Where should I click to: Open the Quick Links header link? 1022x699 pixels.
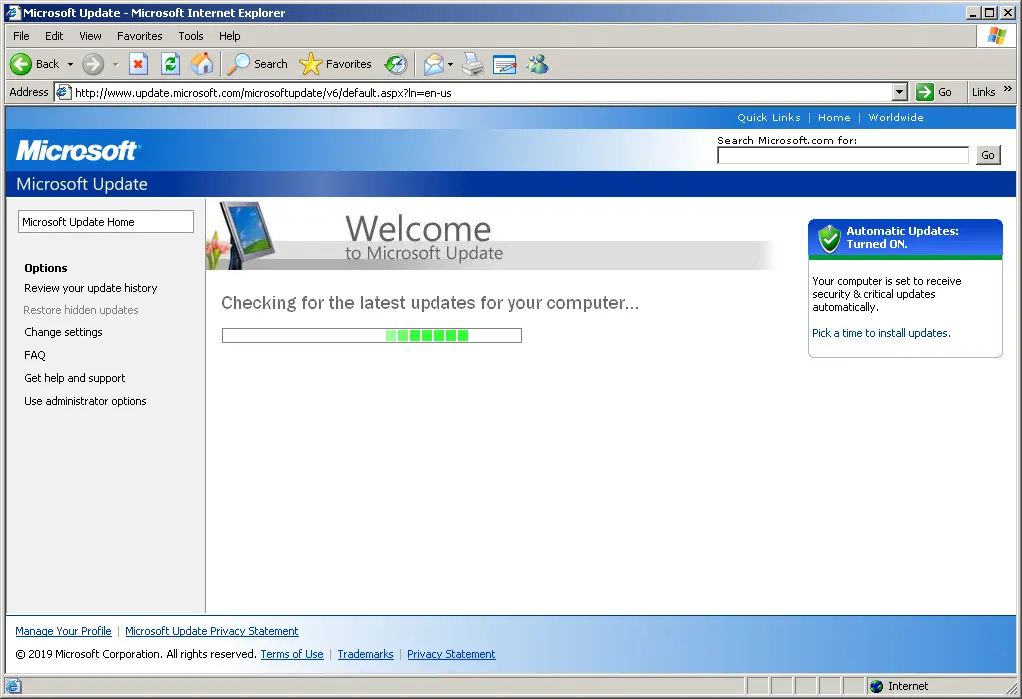coord(768,117)
